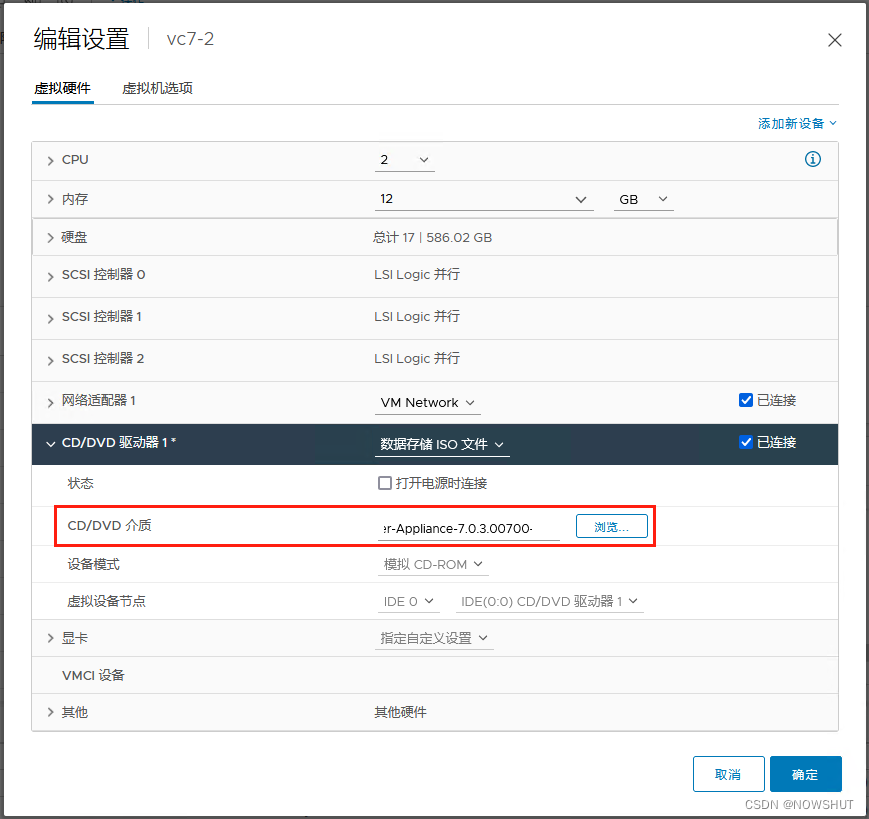
Task: Open the GB memory unit dropdown
Action: [x=643, y=199]
